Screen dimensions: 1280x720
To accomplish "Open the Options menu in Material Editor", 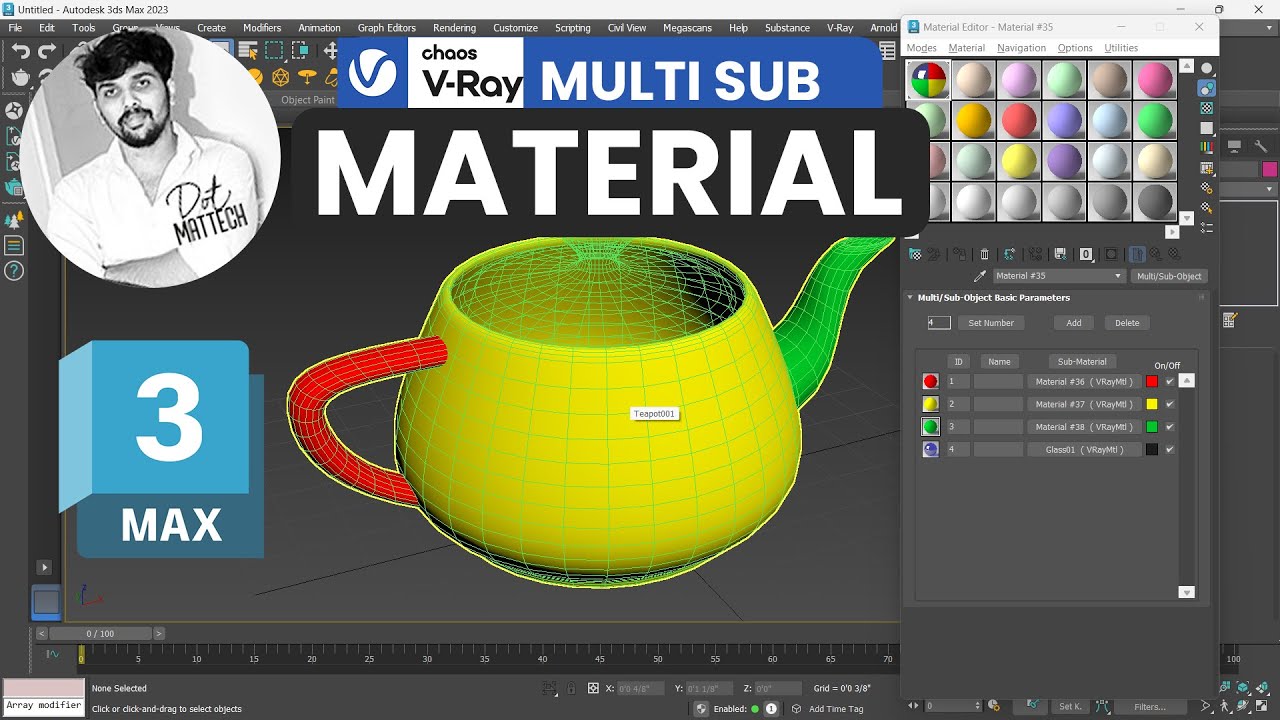I will (1075, 48).
